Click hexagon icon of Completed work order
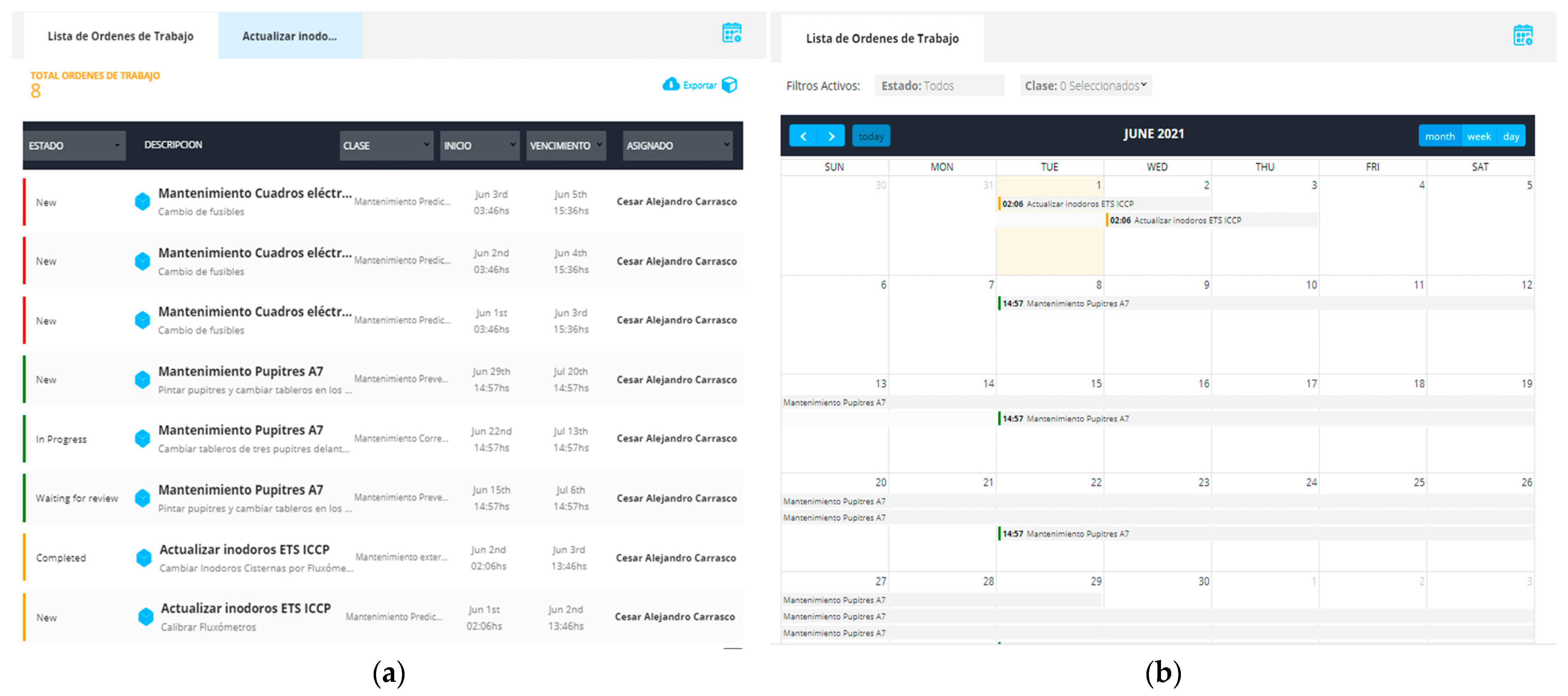This screenshot has height=696, width=1568. pyautogui.click(x=143, y=557)
